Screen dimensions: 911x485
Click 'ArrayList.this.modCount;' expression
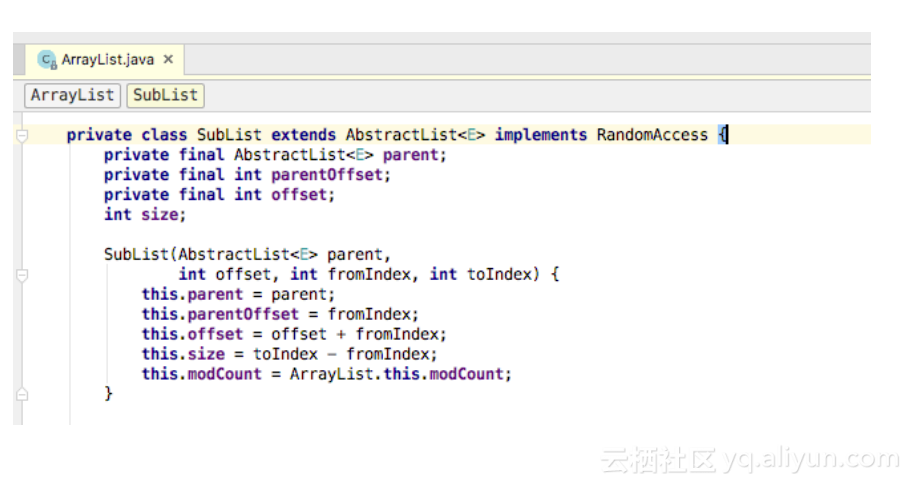click(x=401, y=374)
